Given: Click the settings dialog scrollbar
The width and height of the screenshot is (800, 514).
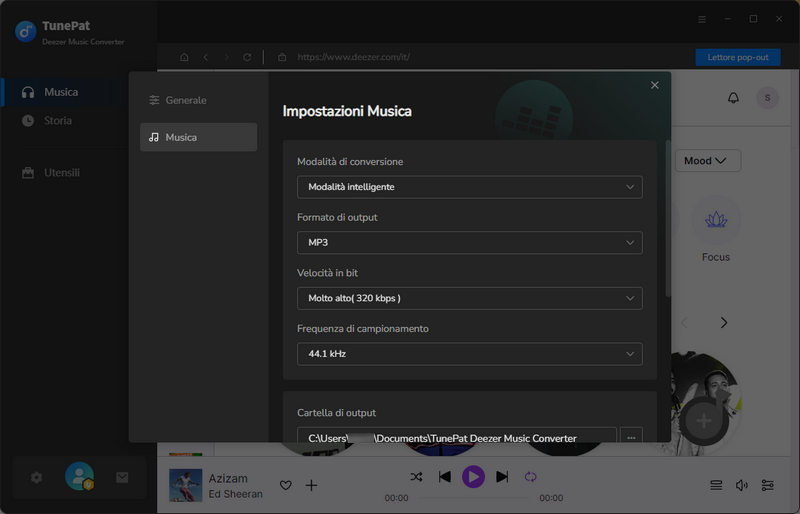Looking at the screenshot, I should (667, 218).
